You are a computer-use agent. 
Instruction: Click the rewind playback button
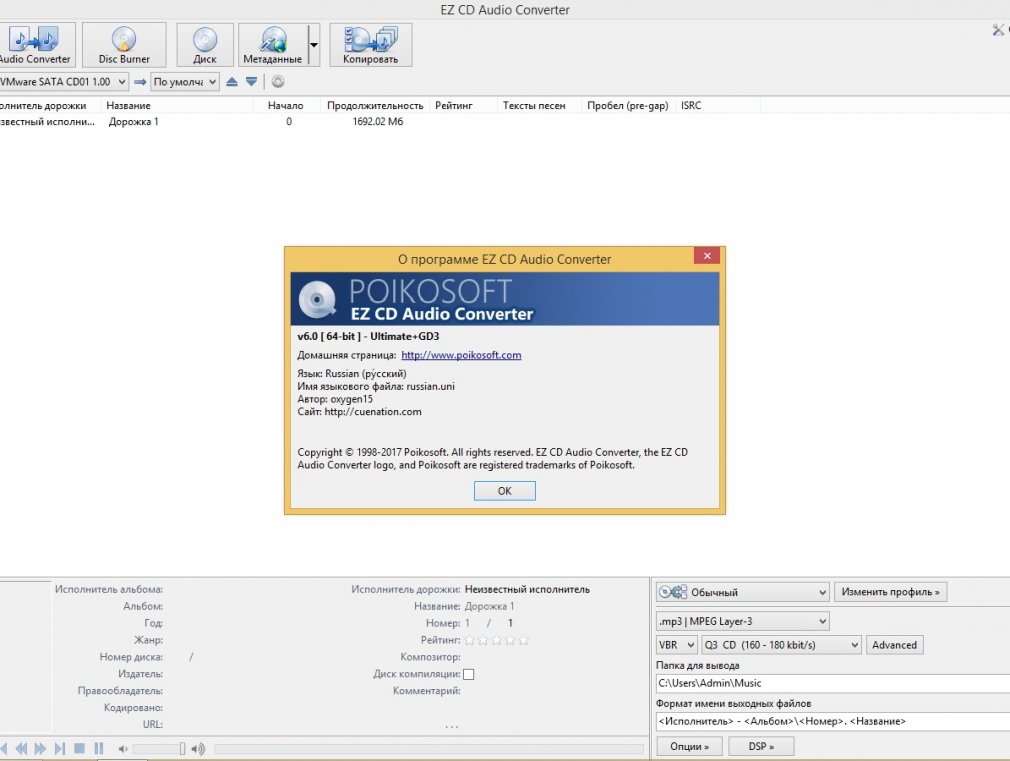[x=21, y=748]
